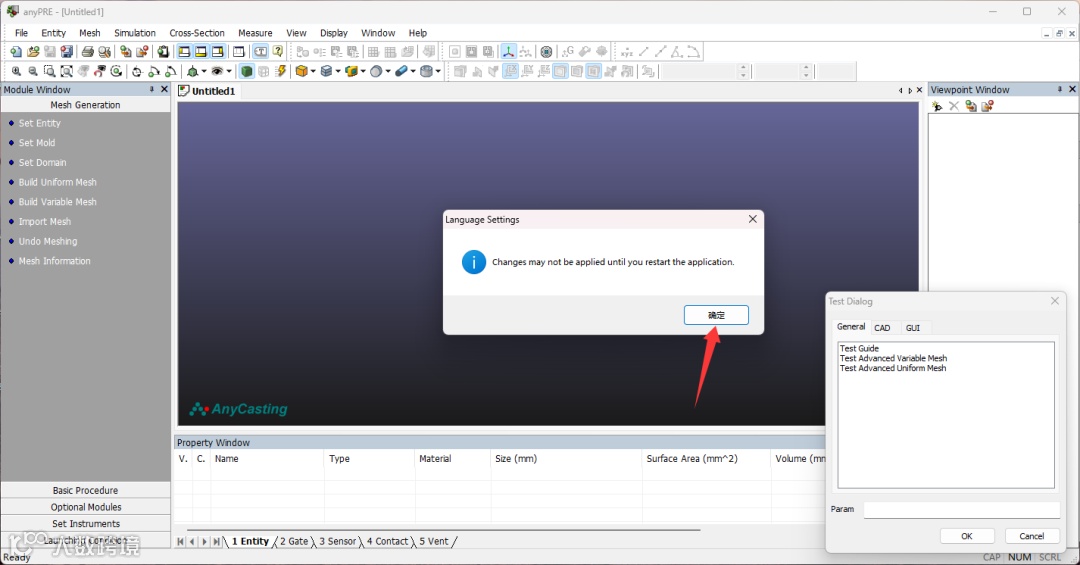Click the Print icon
The height and width of the screenshot is (565, 1080).
point(87,52)
